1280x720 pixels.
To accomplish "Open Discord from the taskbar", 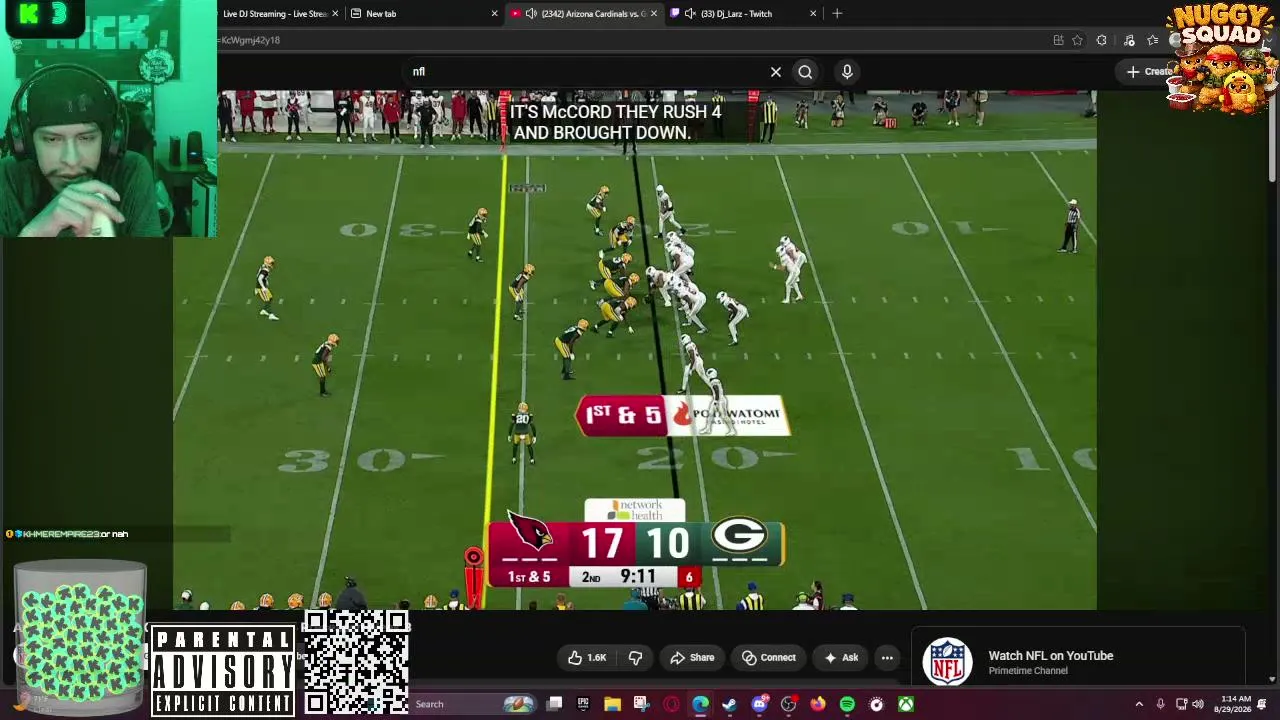I will point(759,704).
